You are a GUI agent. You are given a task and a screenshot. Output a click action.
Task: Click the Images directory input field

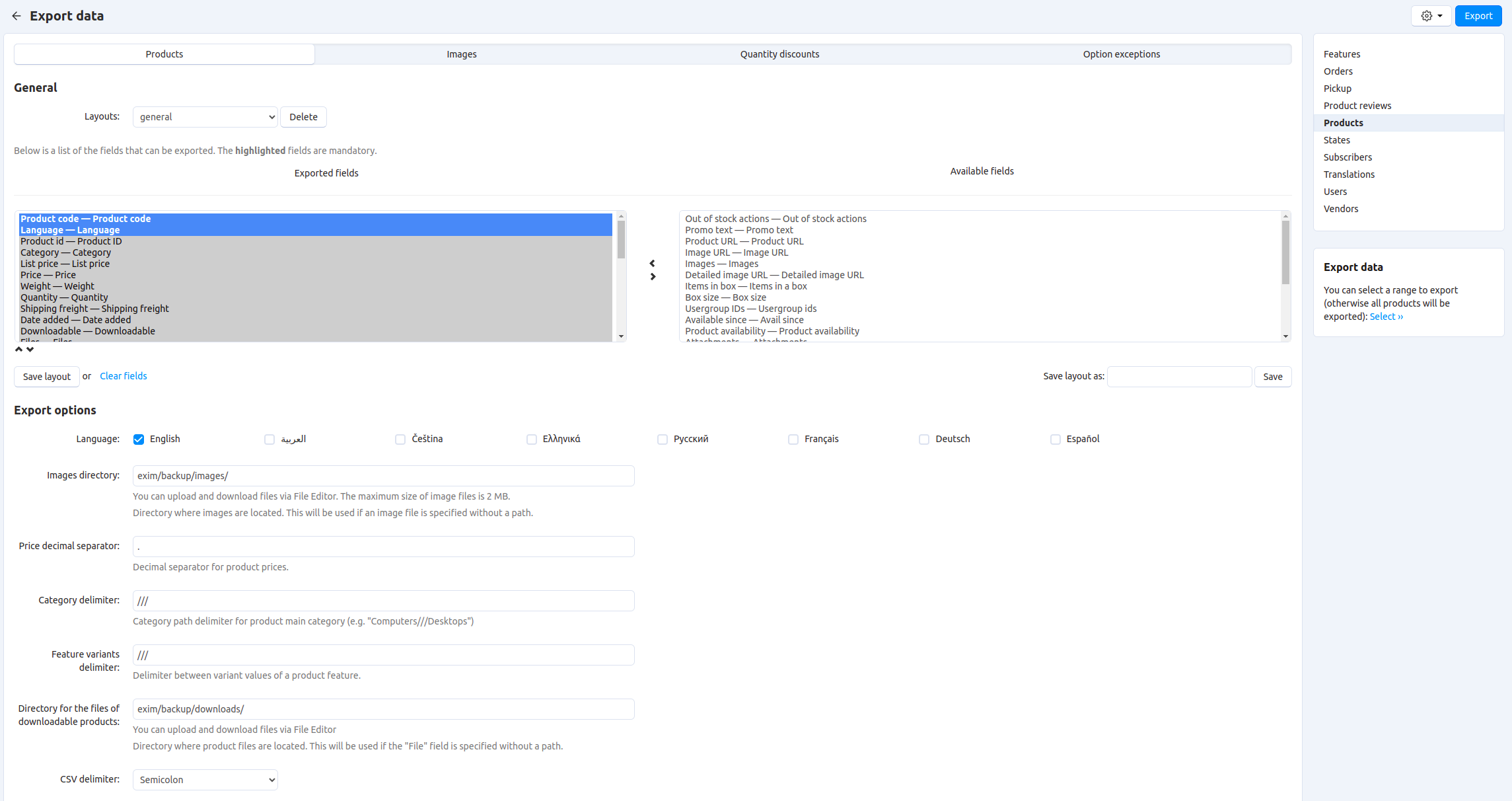383,476
